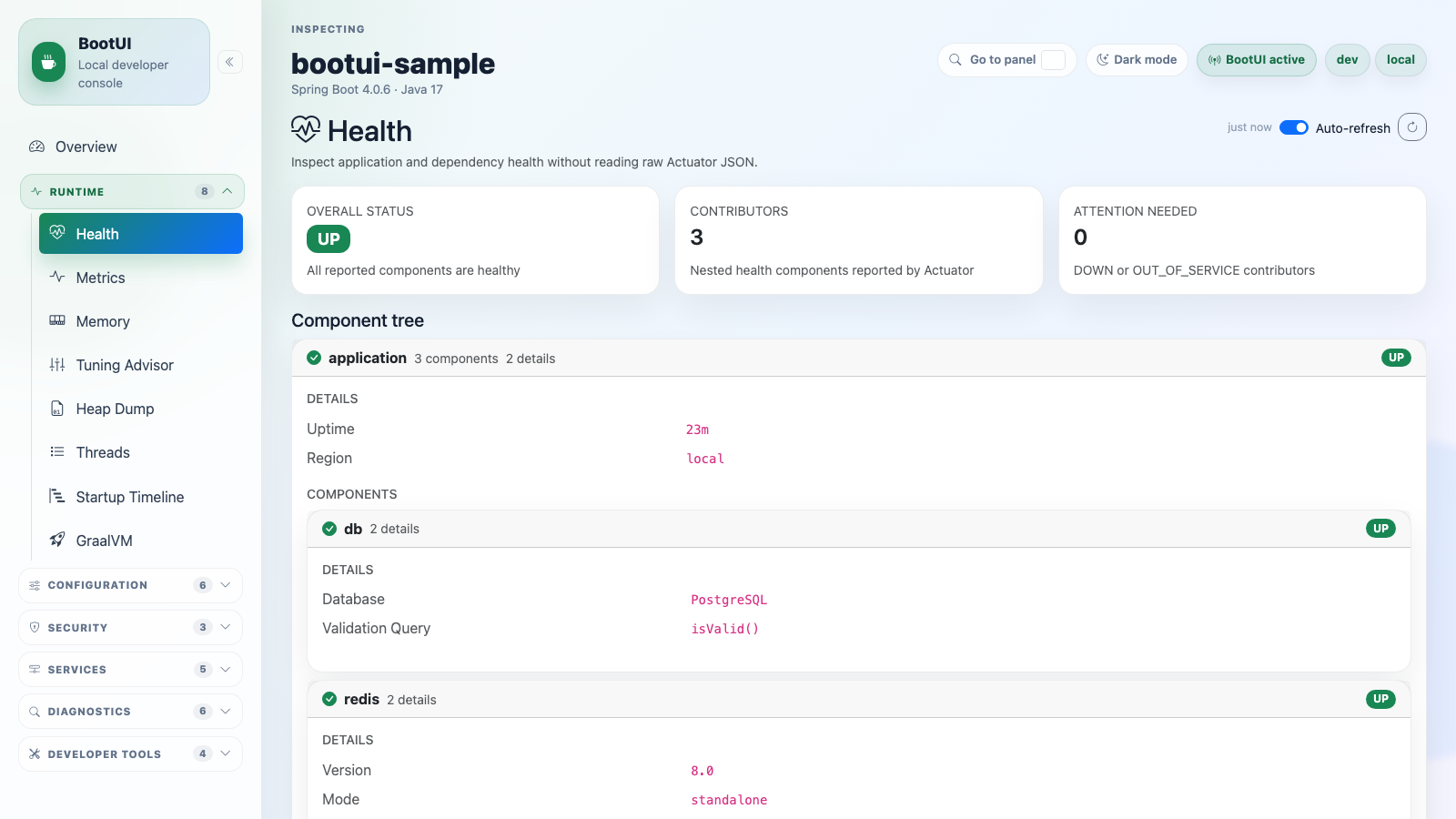The image size is (1456, 819).
Task: Collapse the db component header
Action: [858, 529]
